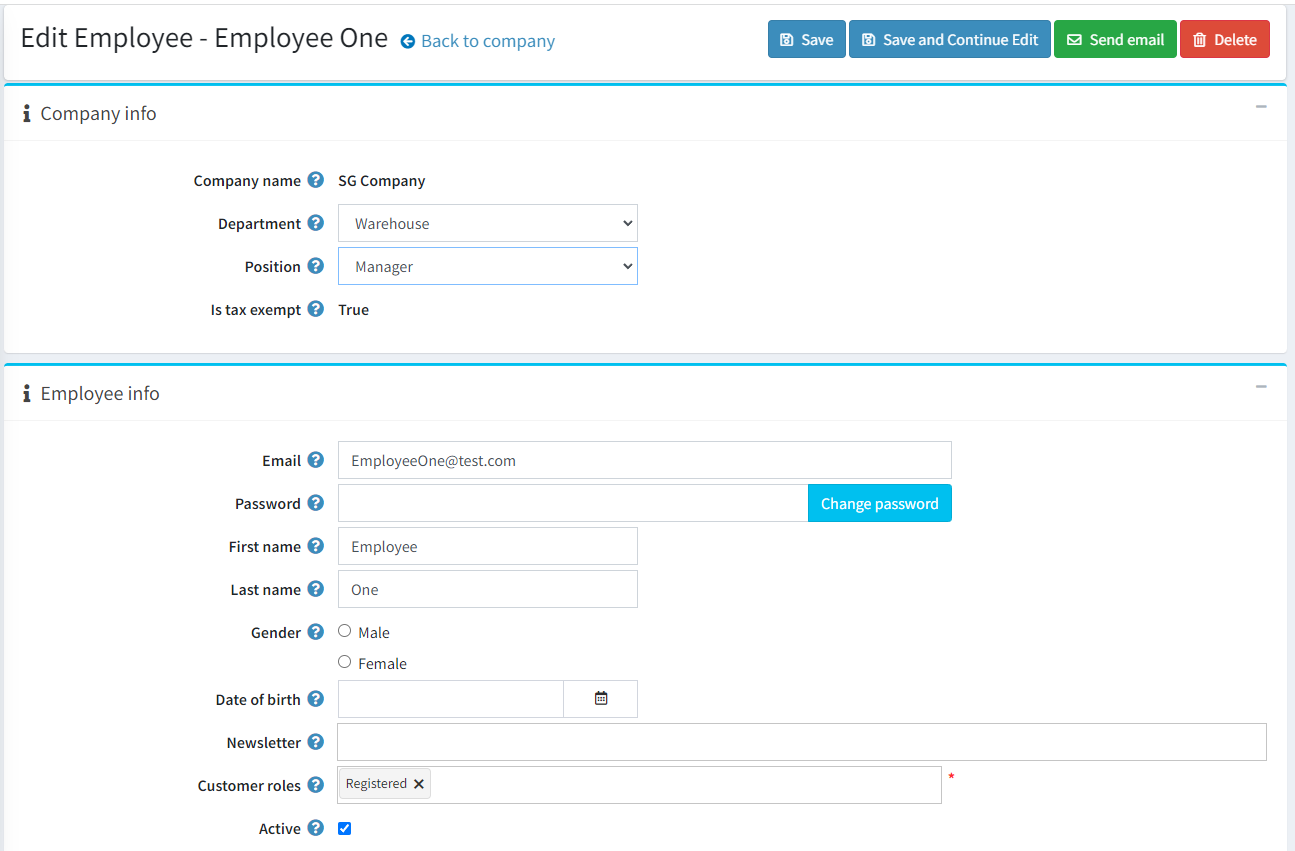Click the help icon beside Company name

click(316, 180)
